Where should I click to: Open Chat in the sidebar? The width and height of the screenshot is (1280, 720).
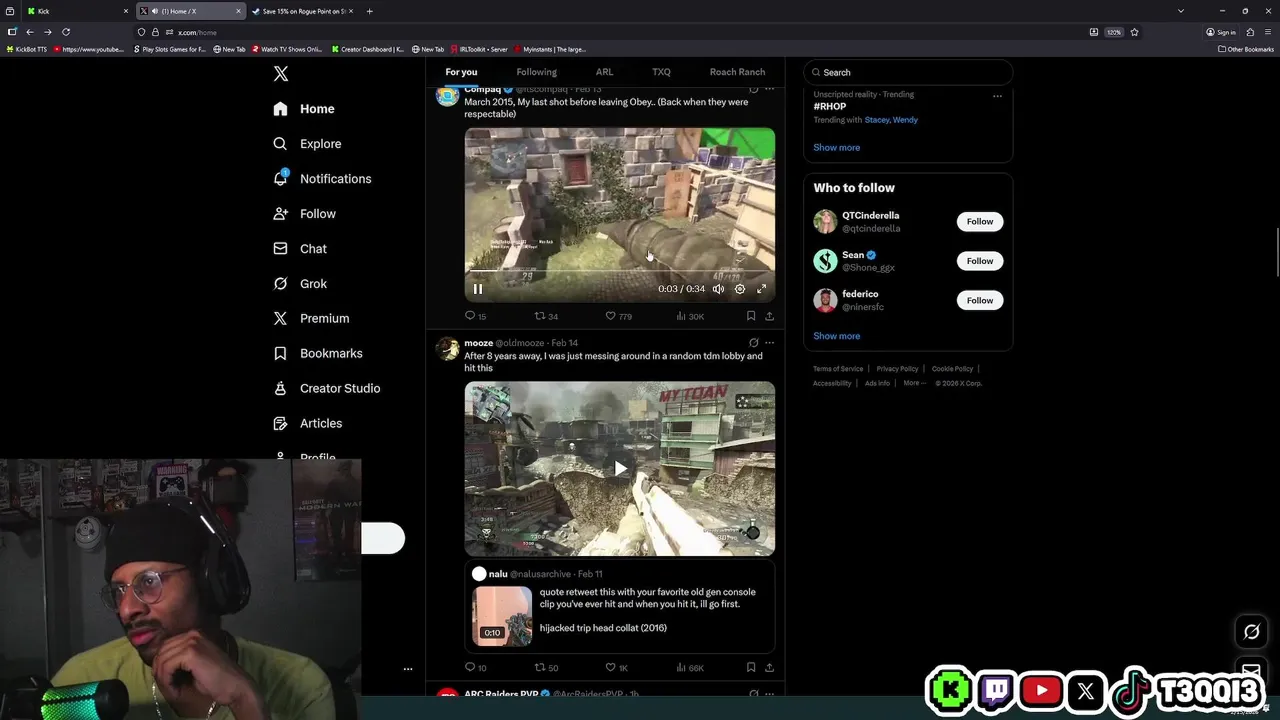tap(300, 249)
